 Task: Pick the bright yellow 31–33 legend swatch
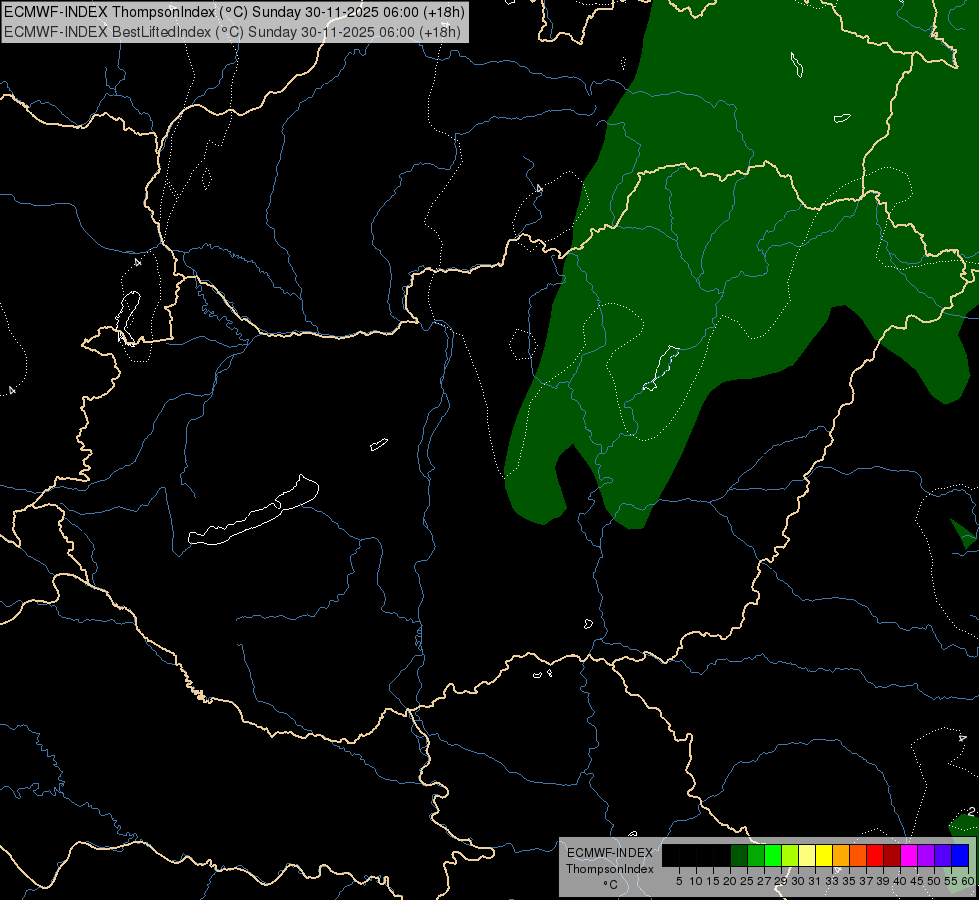(824, 856)
